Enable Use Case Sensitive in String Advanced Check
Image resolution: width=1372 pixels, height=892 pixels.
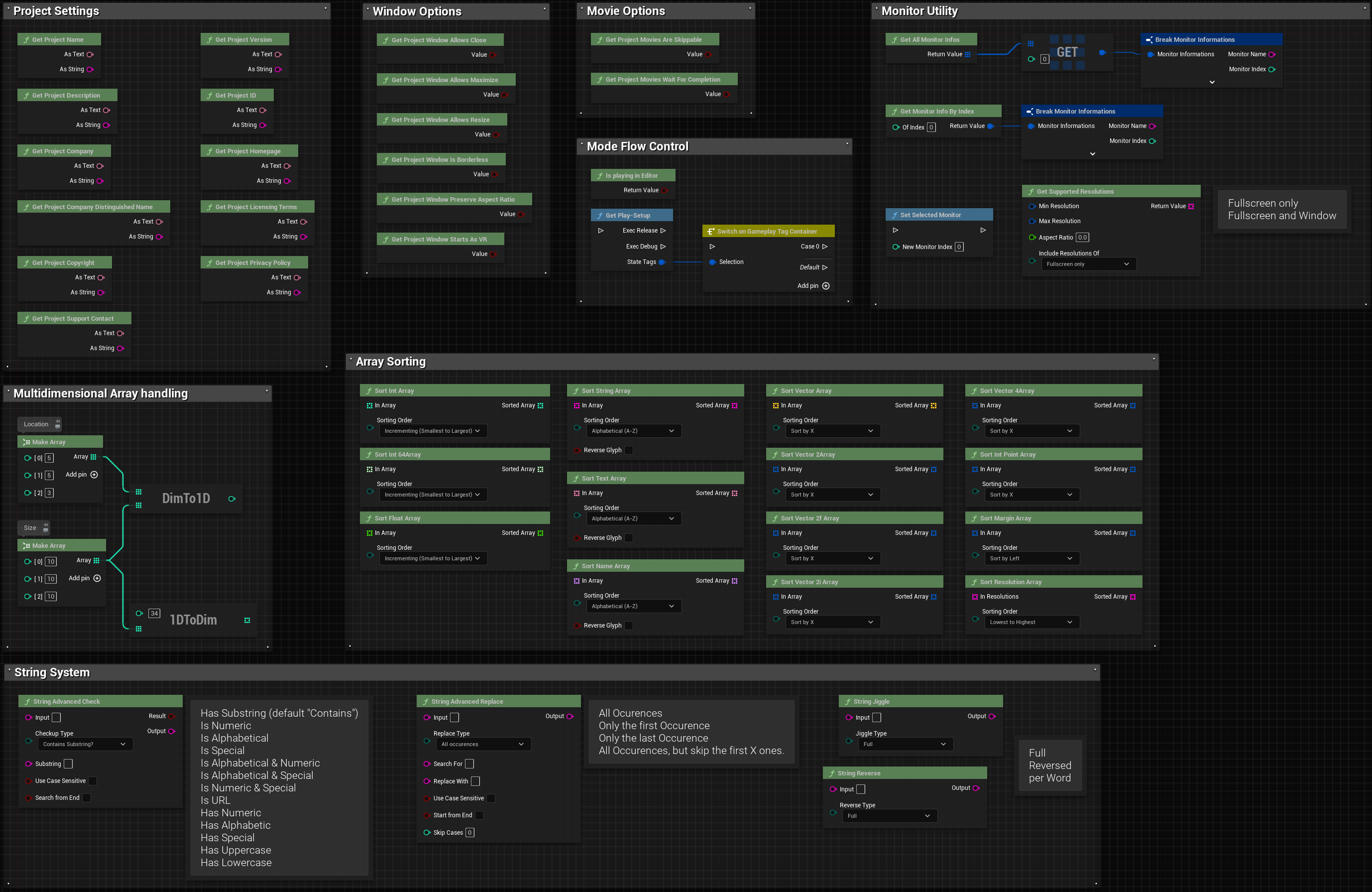92,781
